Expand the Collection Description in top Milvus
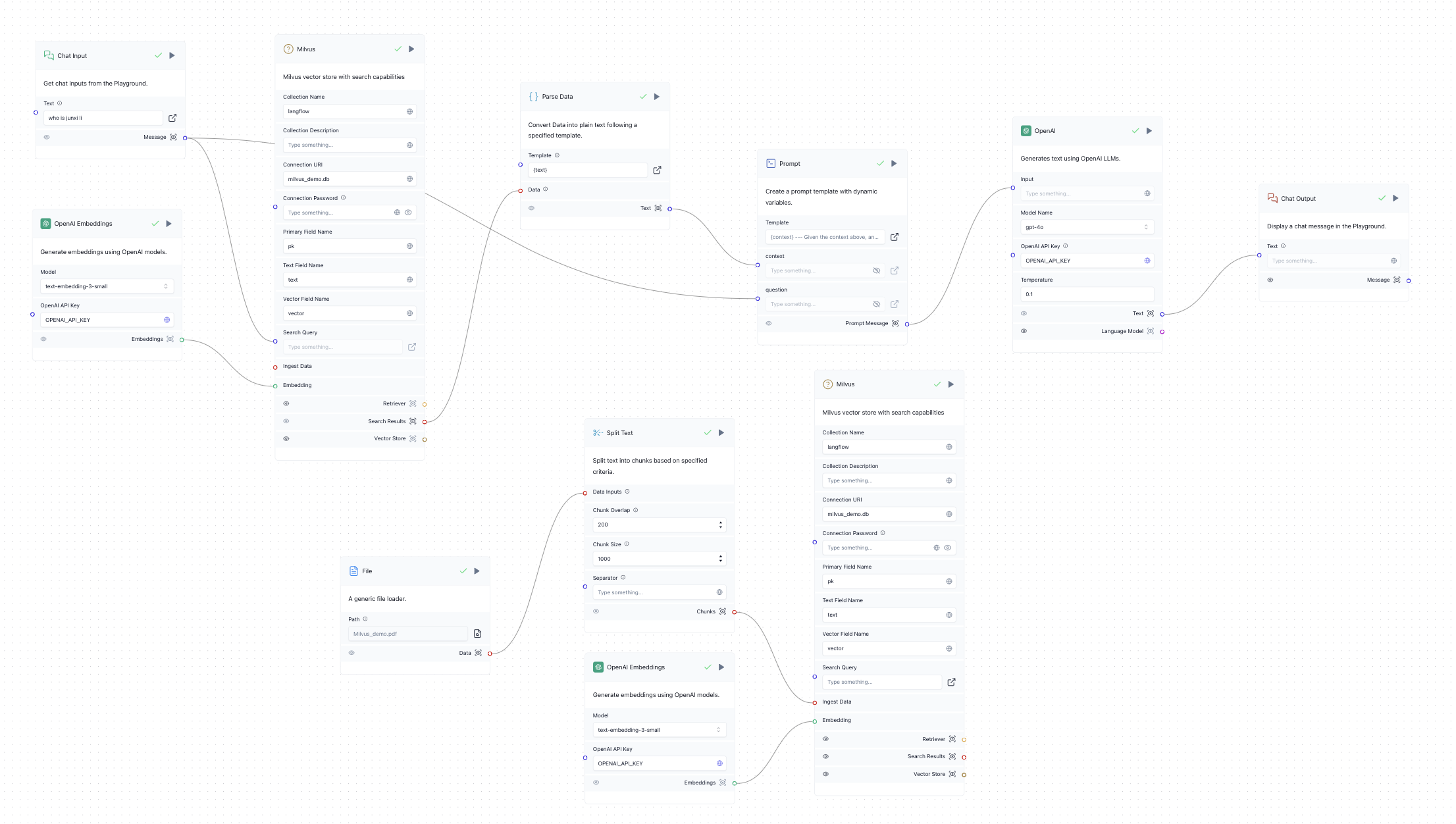This screenshot has height=824, width=1456. (409, 145)
